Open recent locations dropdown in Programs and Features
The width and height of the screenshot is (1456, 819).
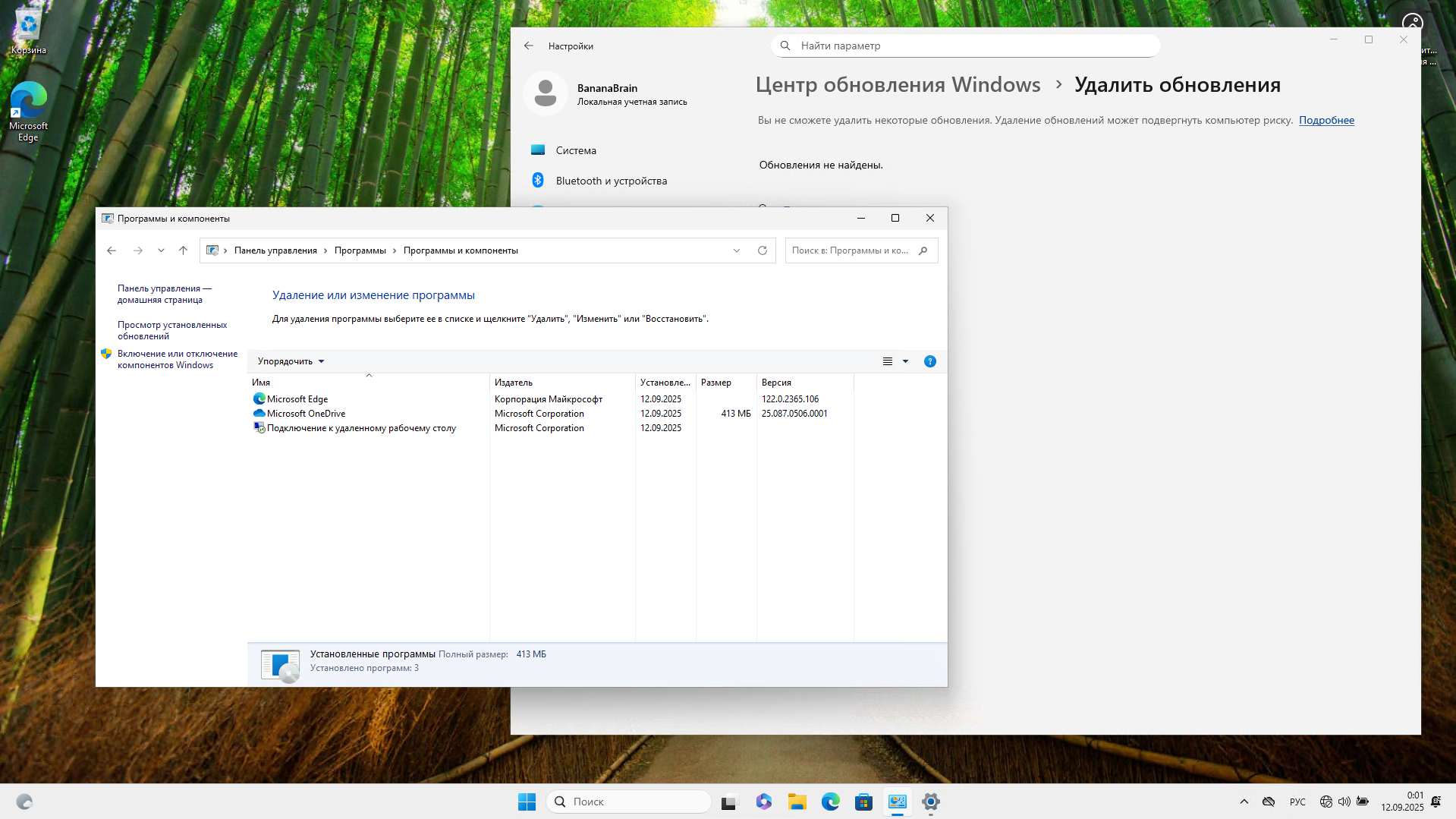tap(161, 250)
